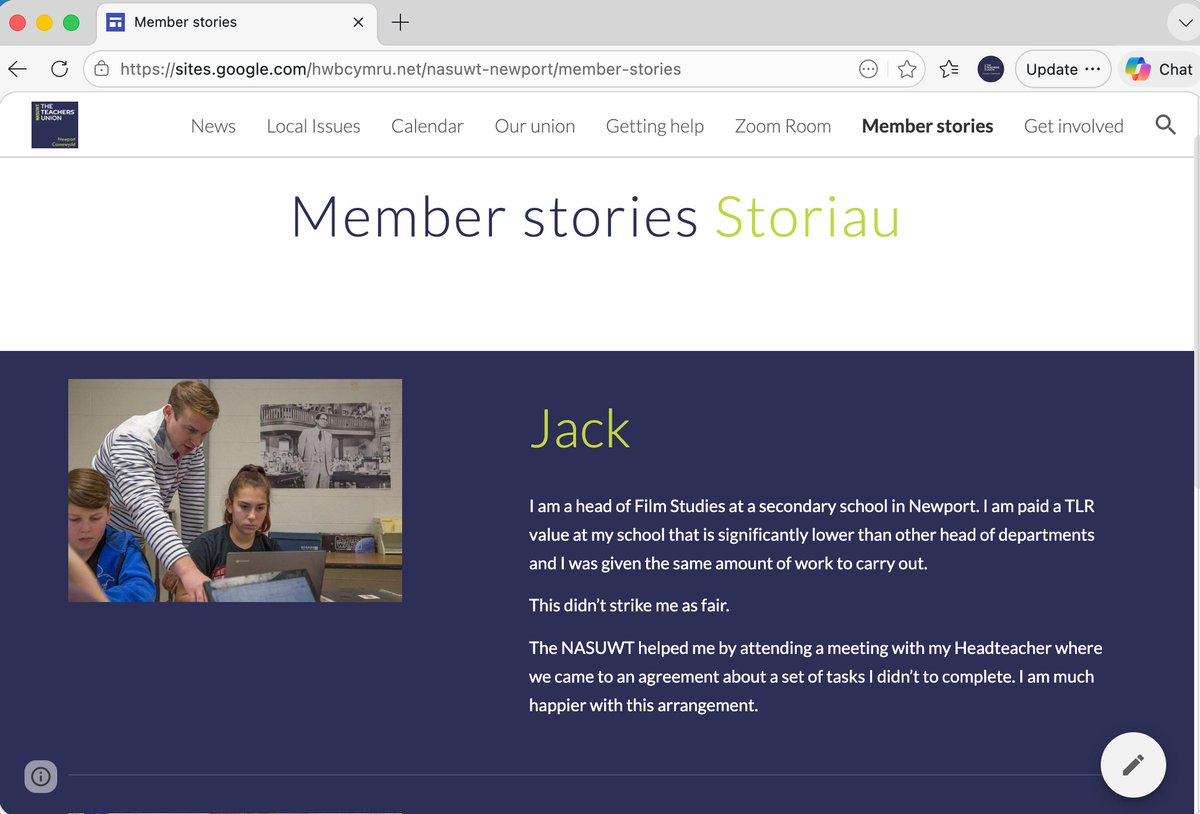Expand the tab list chevron
1200x814 pixels.
click(1184, 22)
